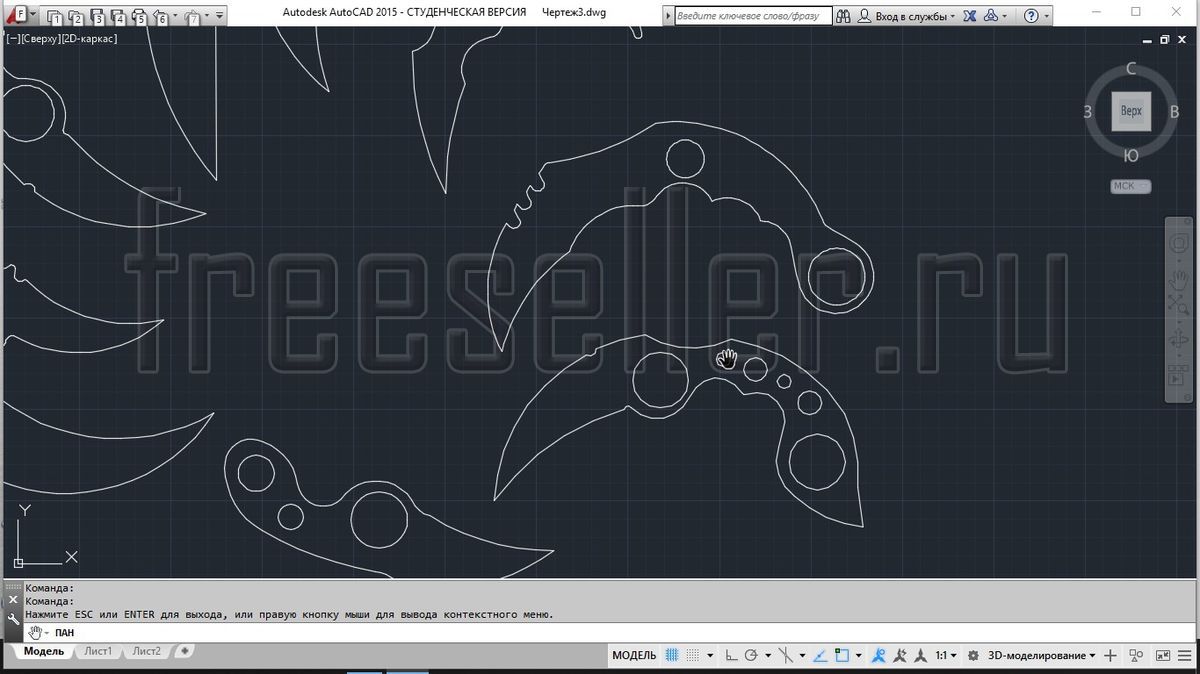This screenshot has height=674, width=1200.
Task: Toggle ortho mode in status bar
Action: 732,656
